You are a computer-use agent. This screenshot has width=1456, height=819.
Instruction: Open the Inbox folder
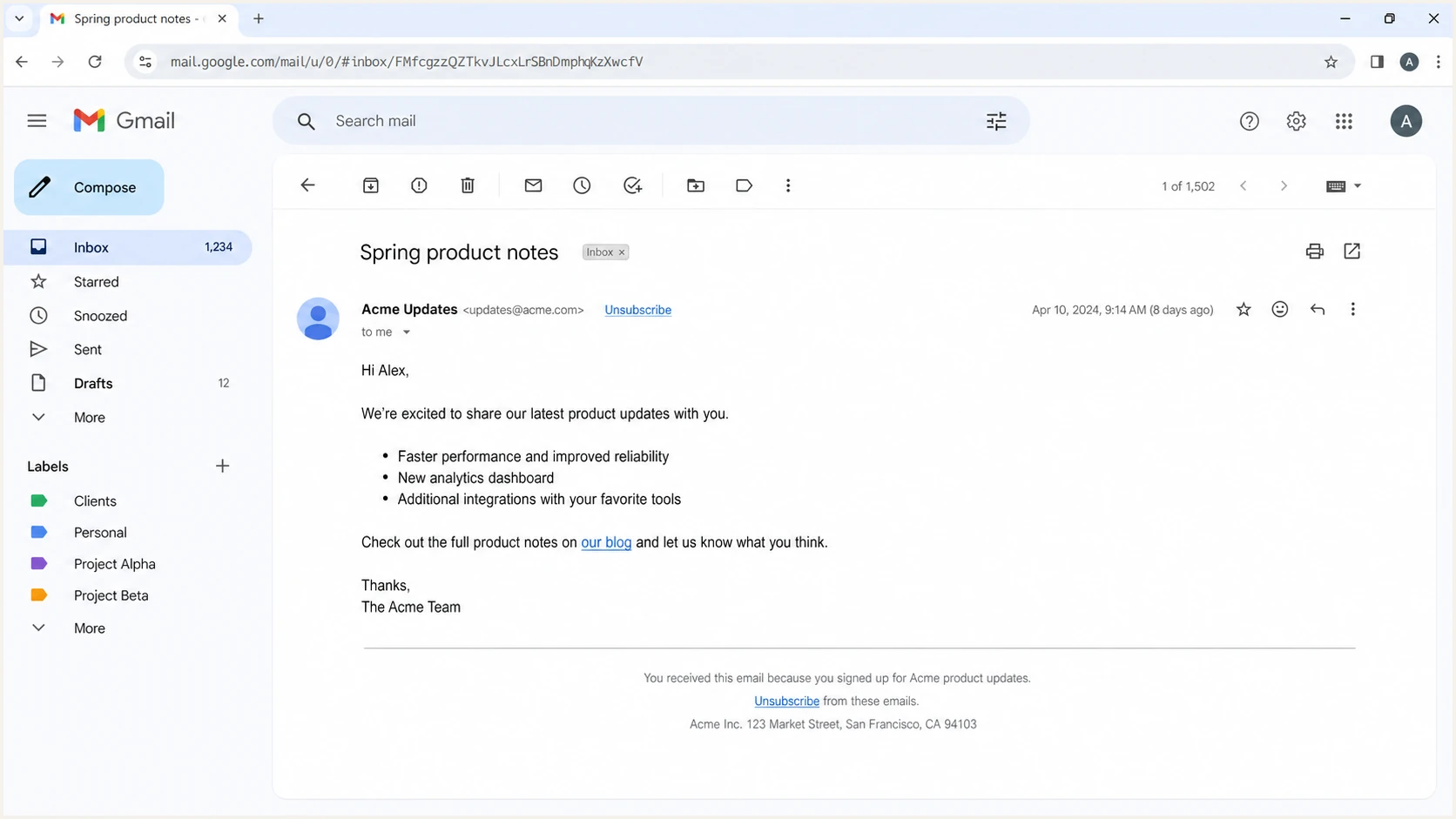(128, 247)
